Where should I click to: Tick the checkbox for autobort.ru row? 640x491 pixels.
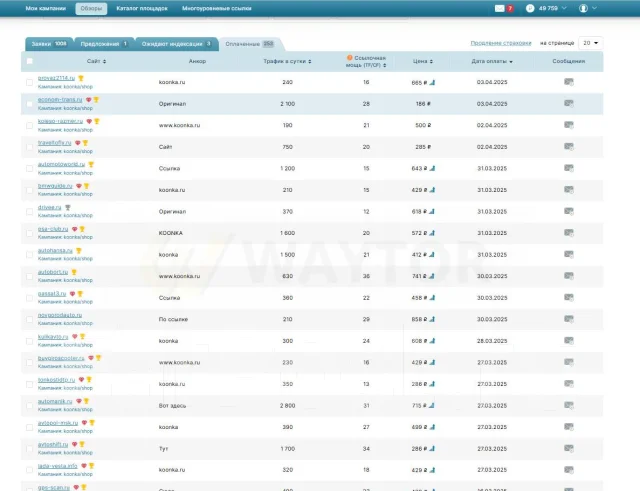point(29,276)
